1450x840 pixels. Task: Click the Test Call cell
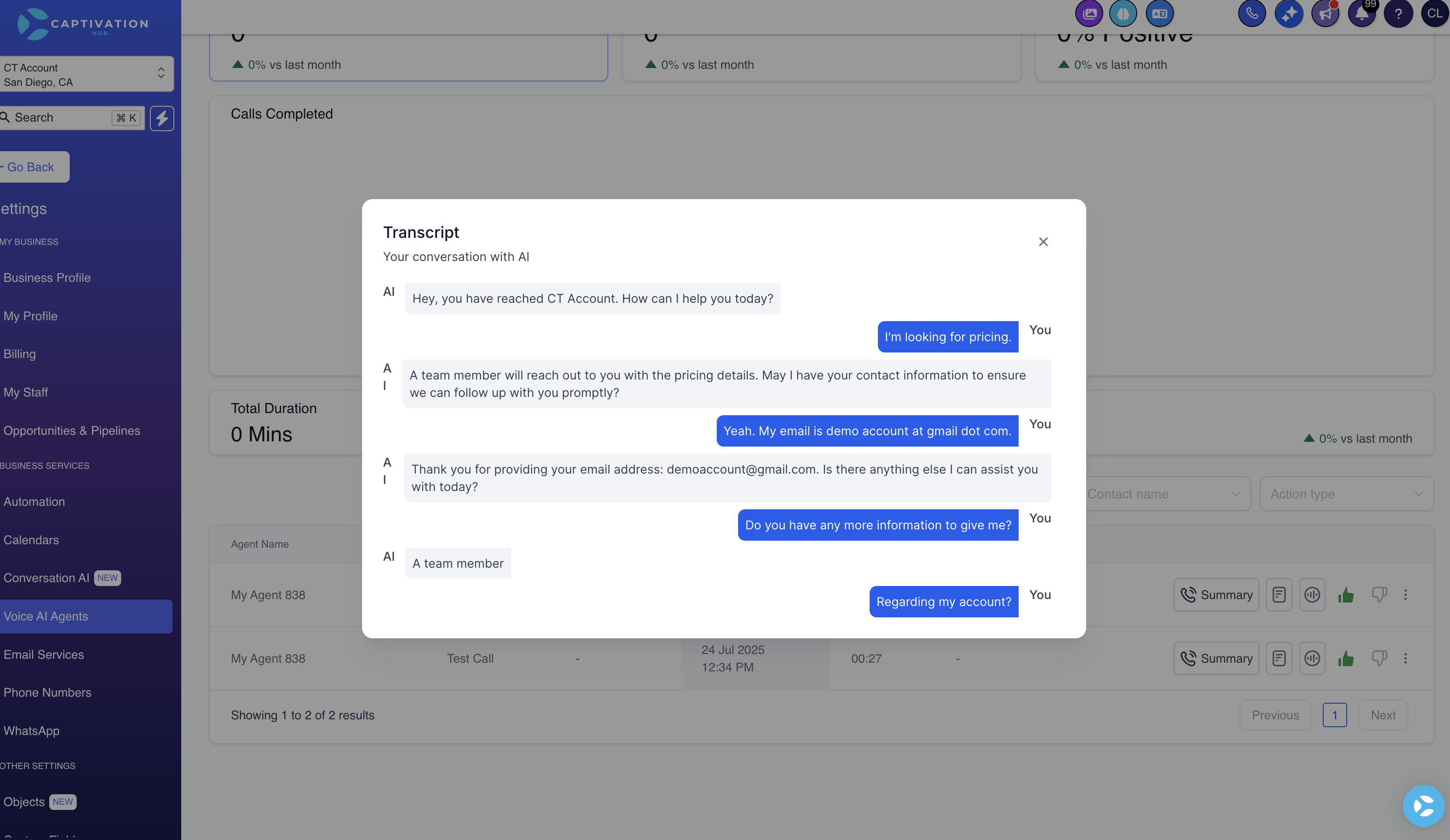click(x=470, y=658)
